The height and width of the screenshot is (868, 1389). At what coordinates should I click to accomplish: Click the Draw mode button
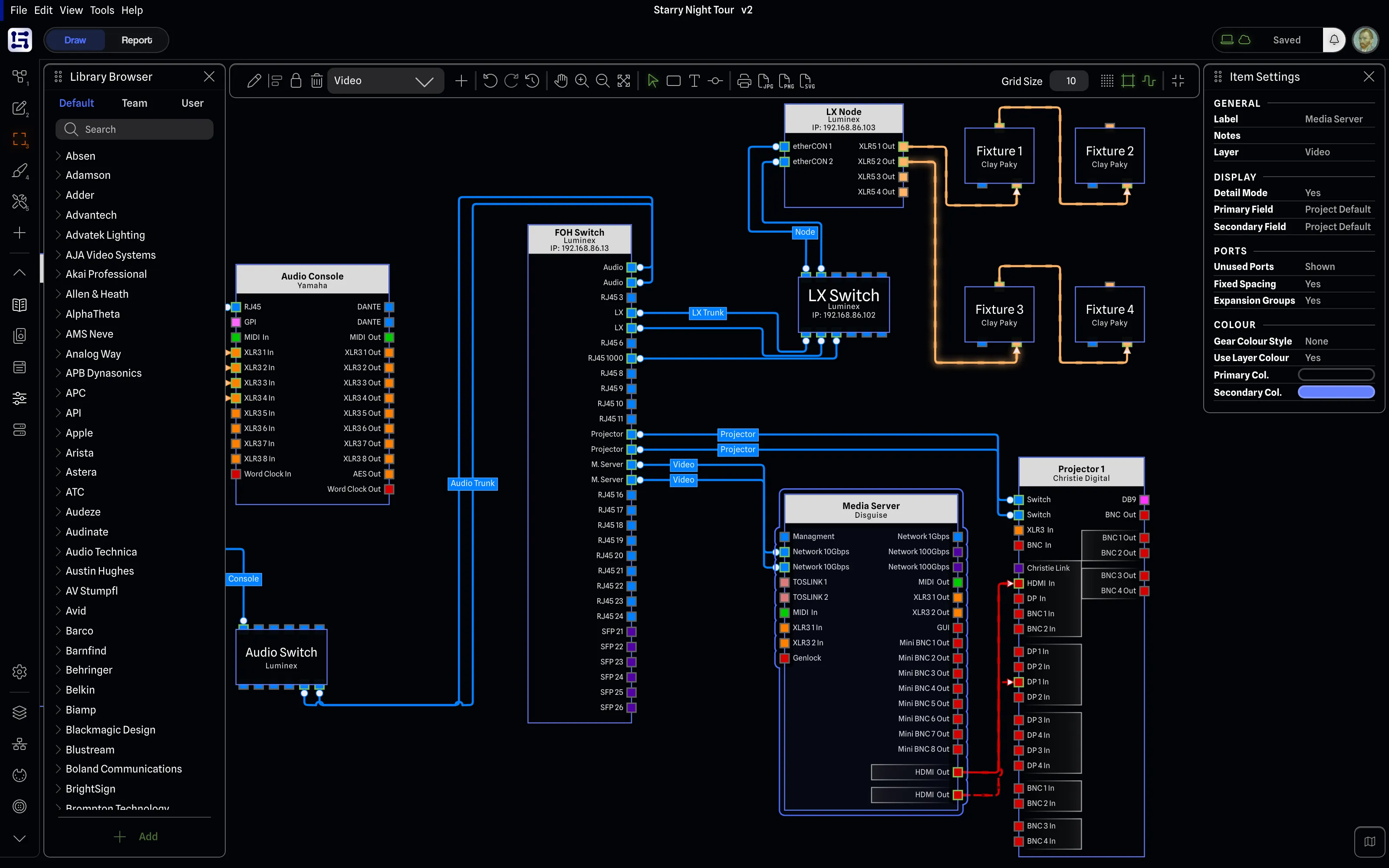[x=75, y=40]
